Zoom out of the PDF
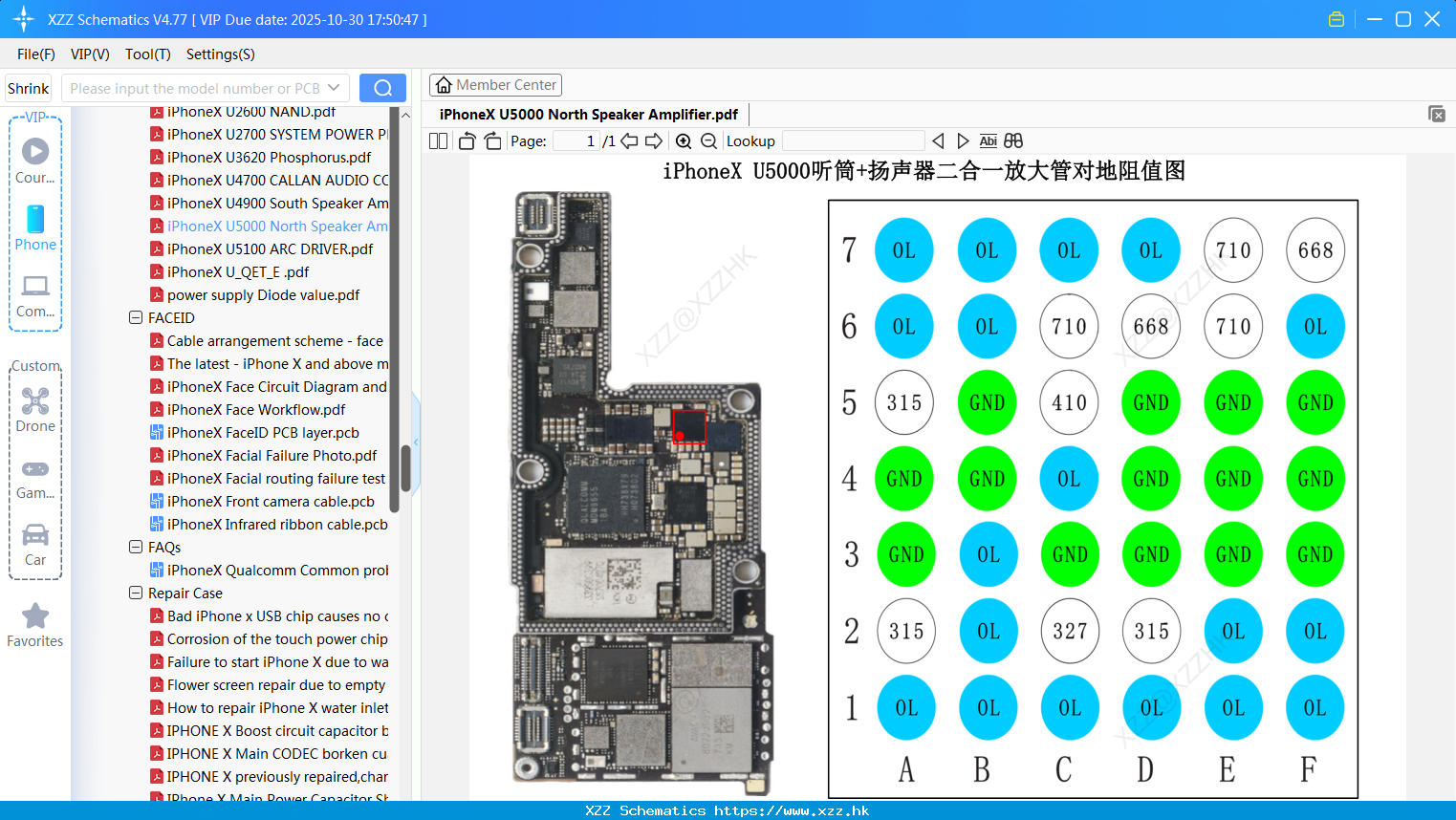Image resolution: width=1456 pixels, height=820 pixels. [708, 141]
